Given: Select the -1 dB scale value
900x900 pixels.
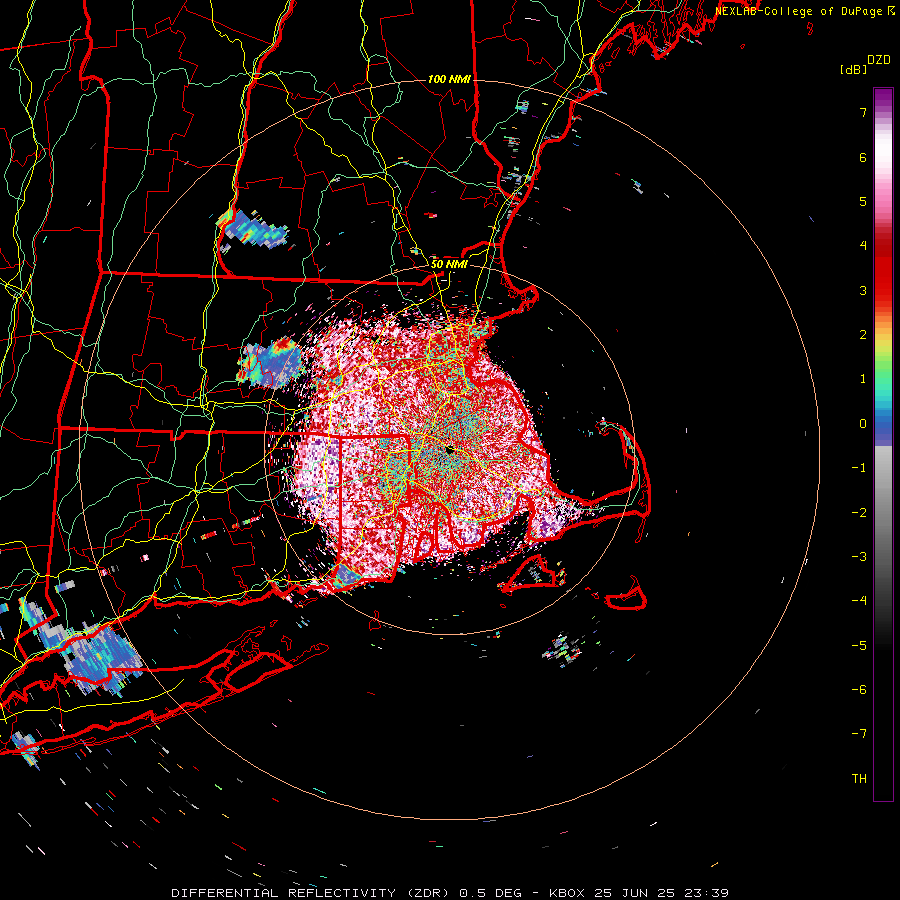Looking at the screenshot, I should 859,468.
